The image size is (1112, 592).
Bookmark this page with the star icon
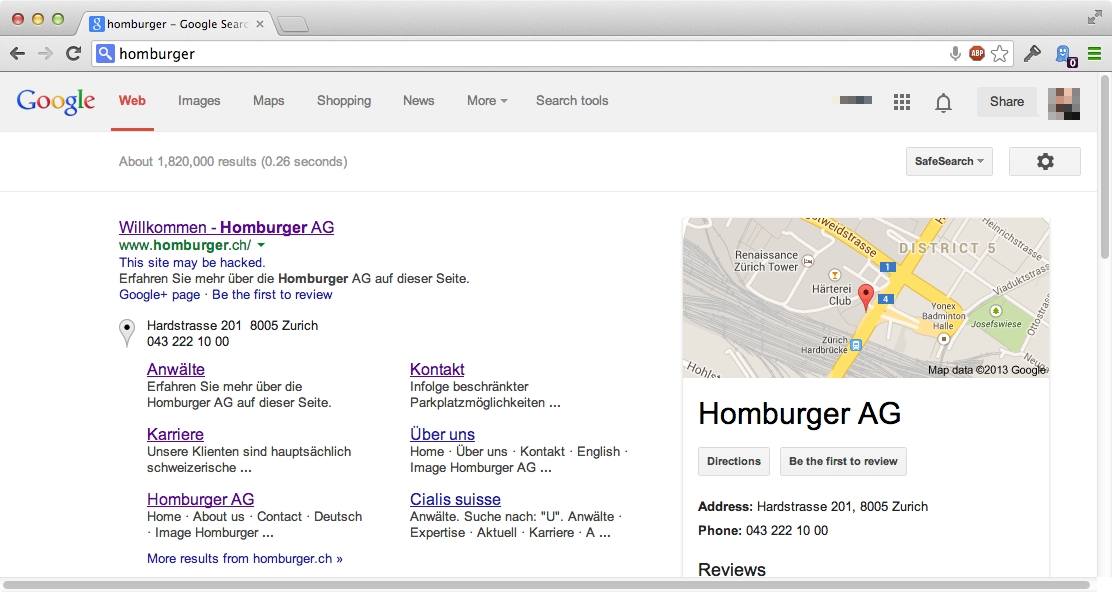point(999,54)
